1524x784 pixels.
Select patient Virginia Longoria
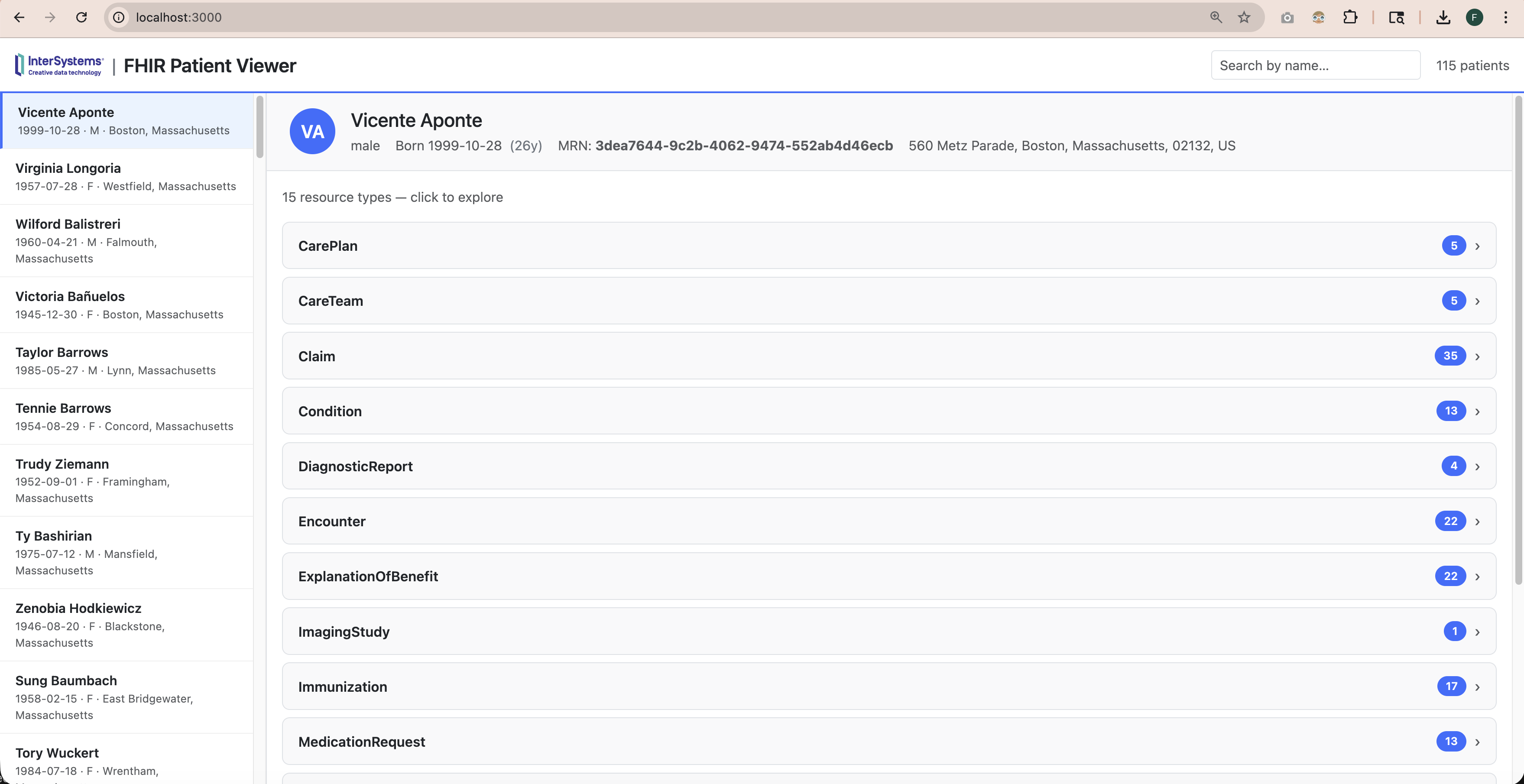pos(126,176)
